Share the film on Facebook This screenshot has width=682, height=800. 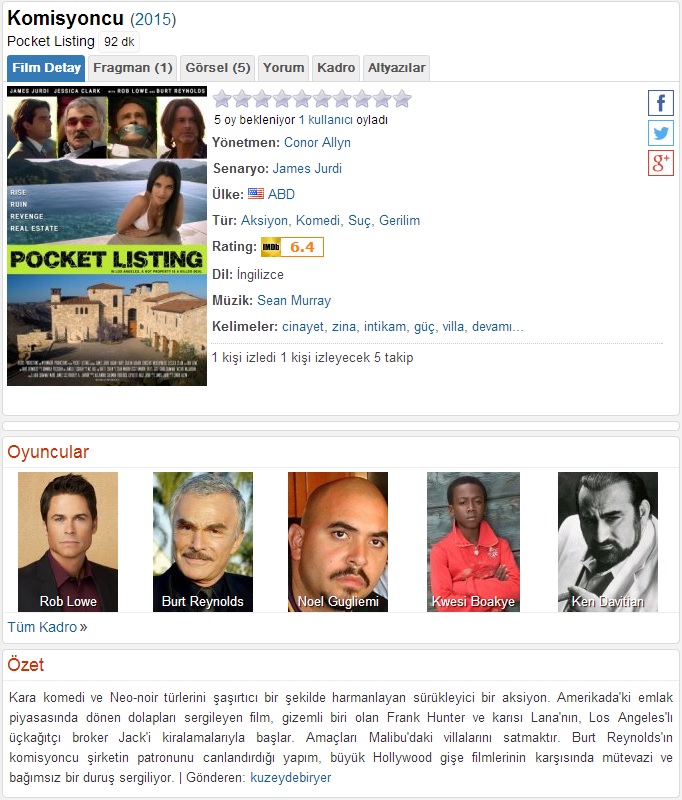click(661, 103)
